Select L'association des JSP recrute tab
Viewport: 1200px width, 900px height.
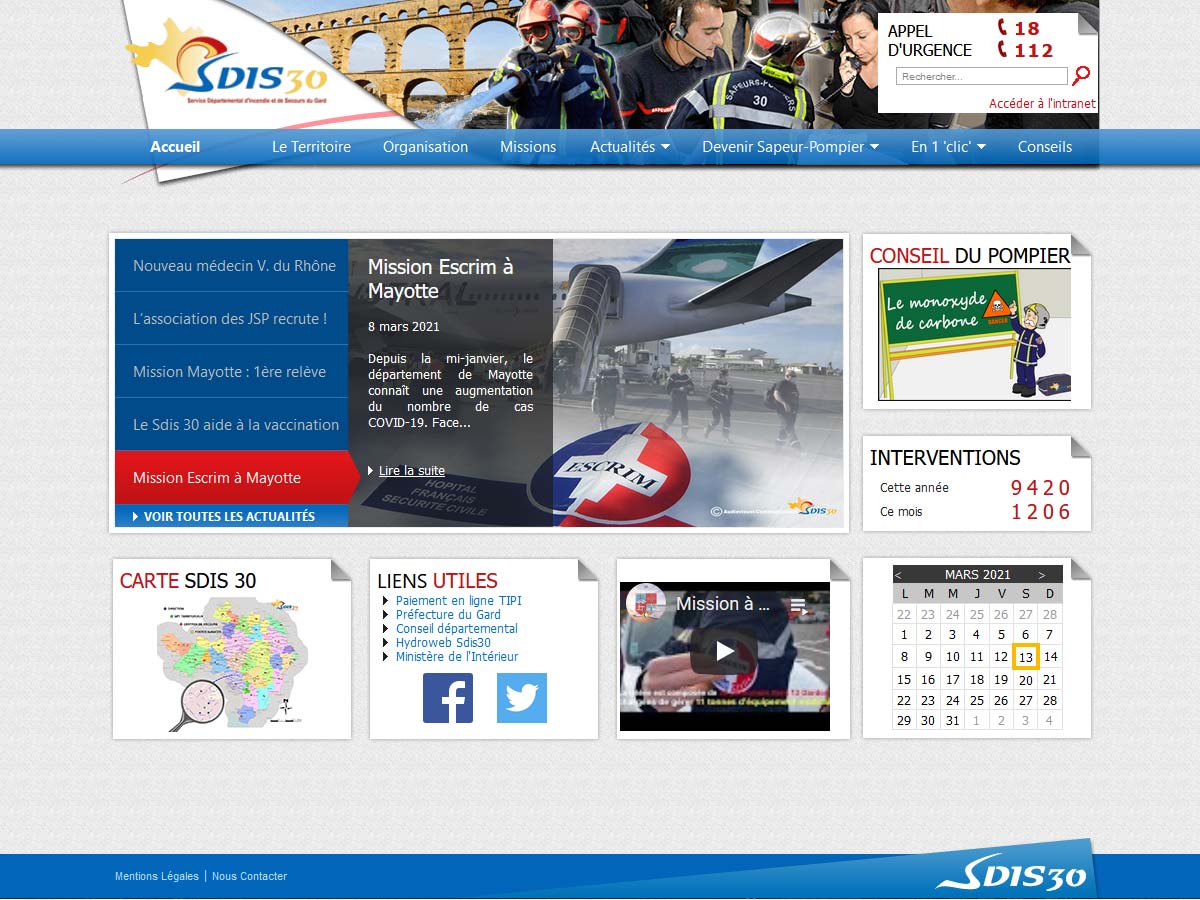231,318
